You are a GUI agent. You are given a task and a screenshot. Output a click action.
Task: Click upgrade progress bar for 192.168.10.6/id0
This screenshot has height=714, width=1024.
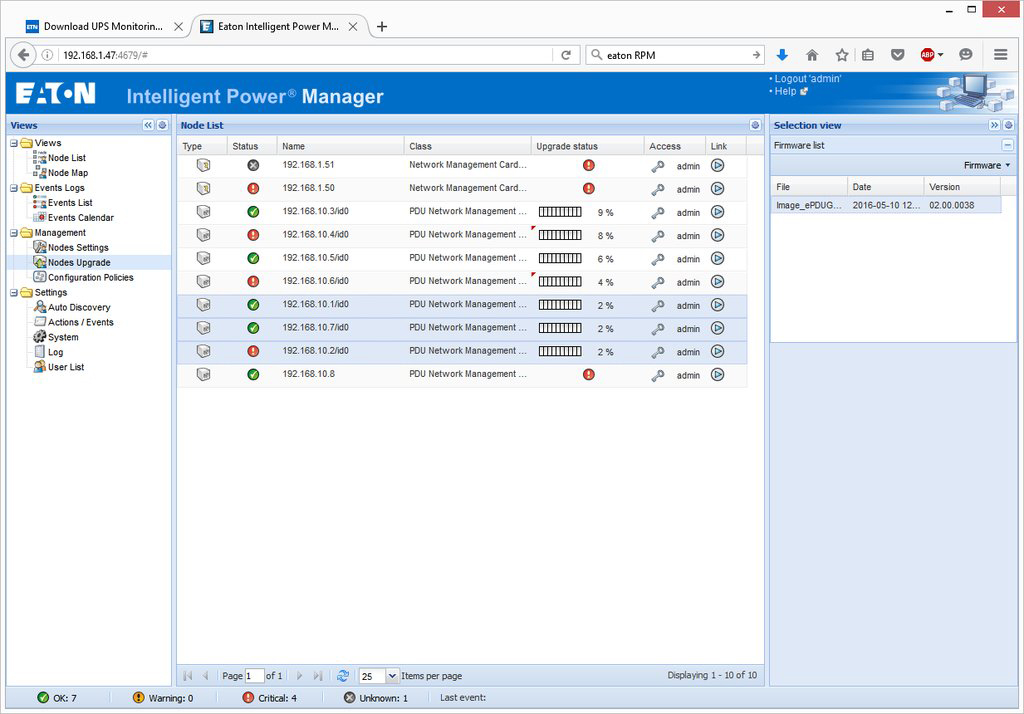pos(560,282)
